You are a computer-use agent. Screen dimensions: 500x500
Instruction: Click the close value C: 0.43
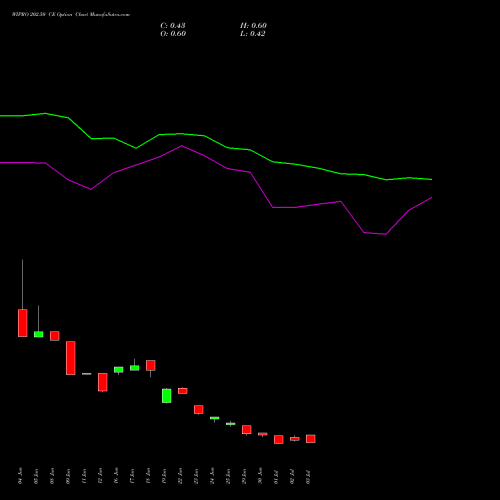(x=173, y=26)
